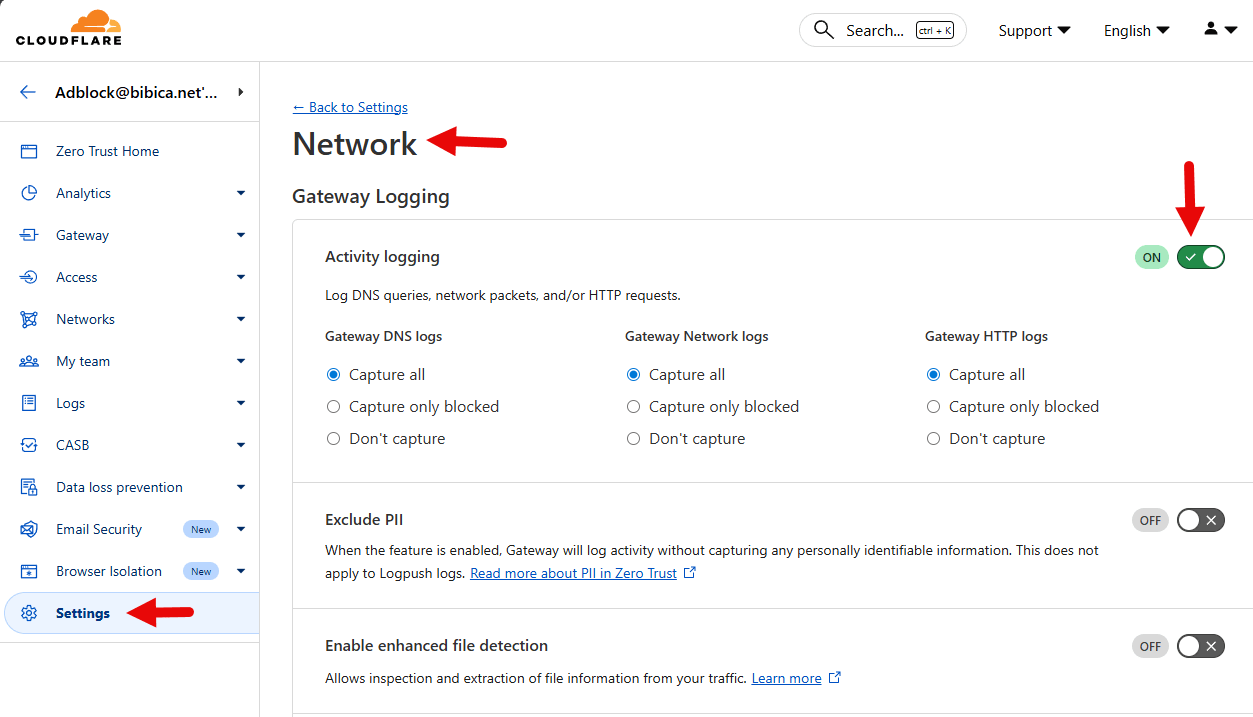The width and height of the screenshot is (1253, 717).
Task: Click the back arrow icon beside account name
Action: tap(28, 92)
